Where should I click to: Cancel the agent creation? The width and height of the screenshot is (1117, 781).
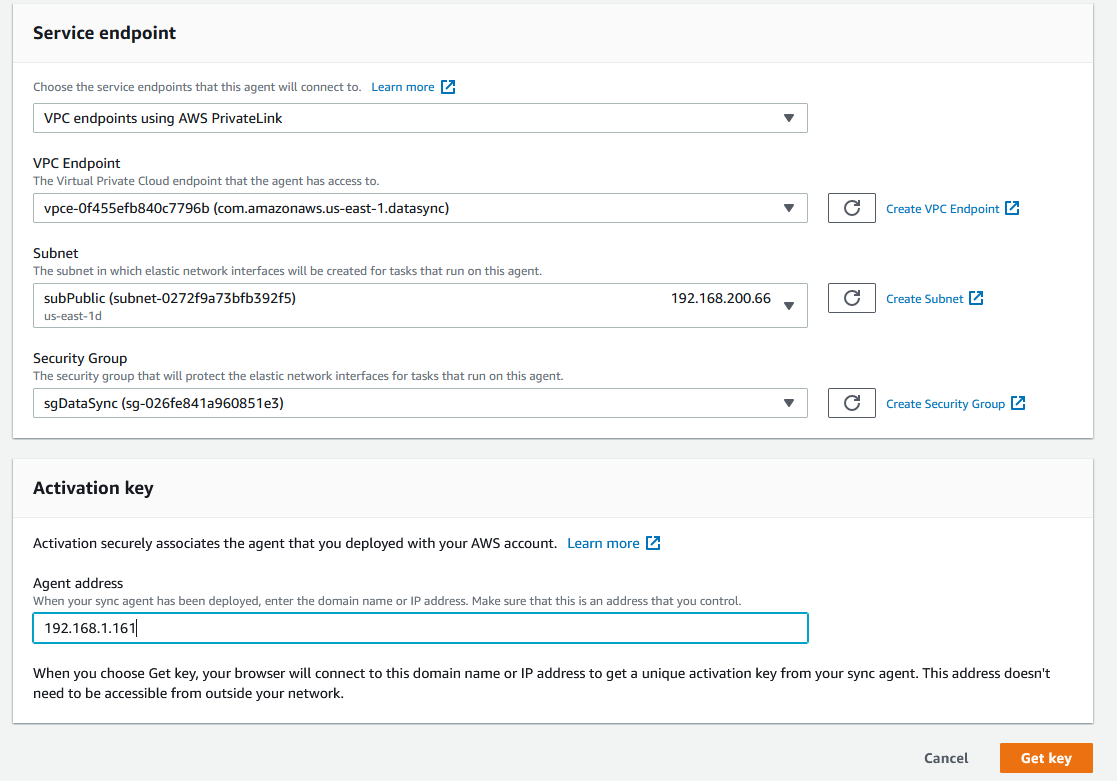click(x=946, y=758)
